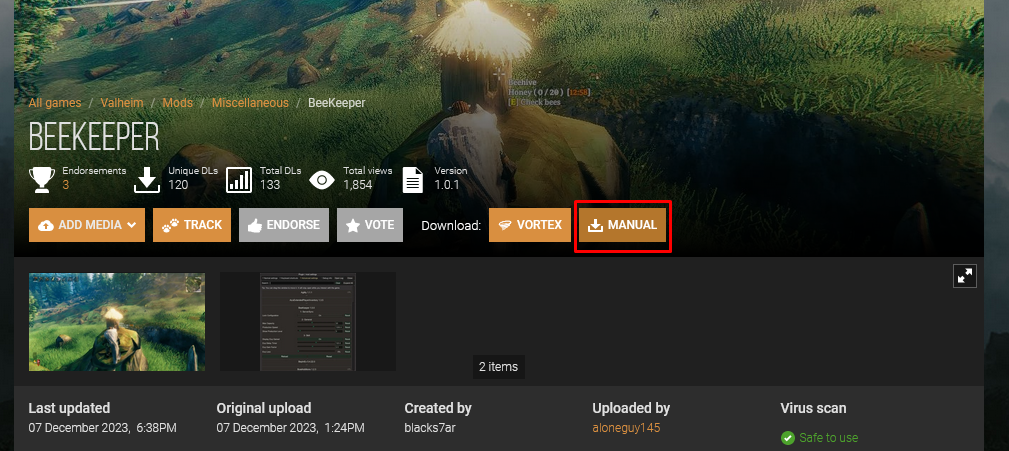Click the Vote button
Screen dimensions: 1009x451
(370, 225)
